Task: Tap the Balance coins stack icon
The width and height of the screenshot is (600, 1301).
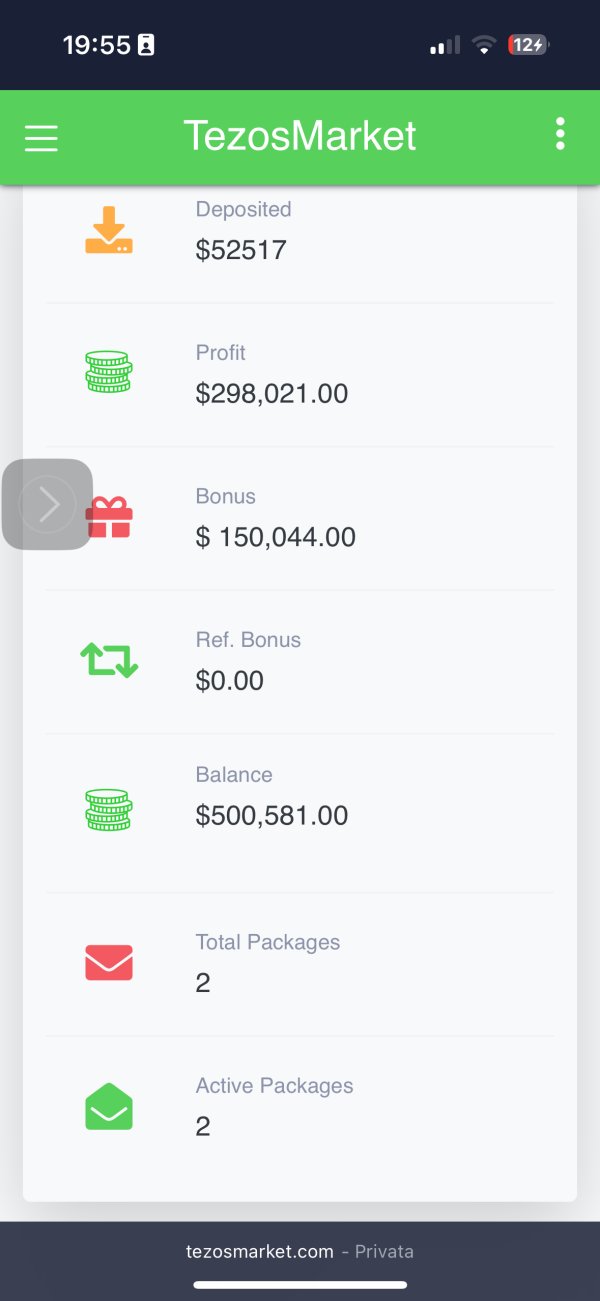Action: [x=109, y=809]
